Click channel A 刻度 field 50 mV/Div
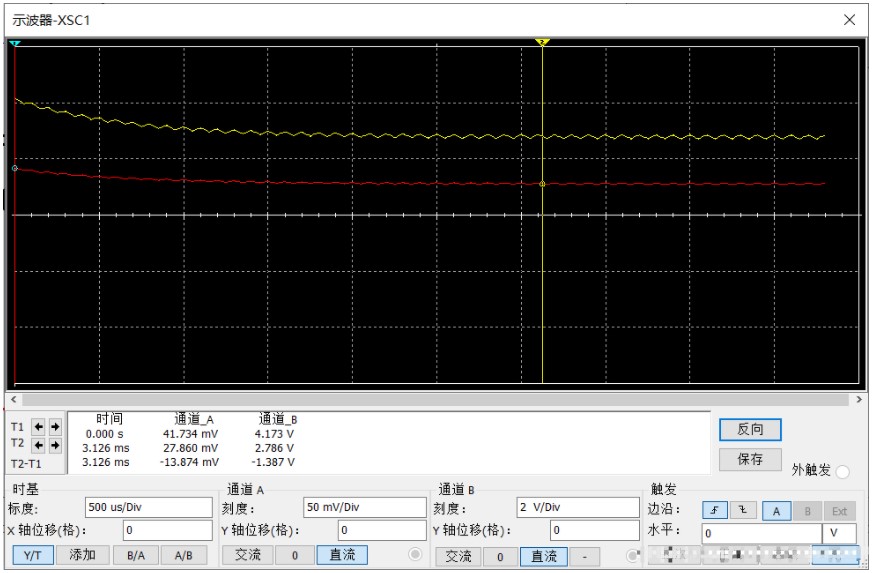 pyautogui.click(x=364, y=508)
